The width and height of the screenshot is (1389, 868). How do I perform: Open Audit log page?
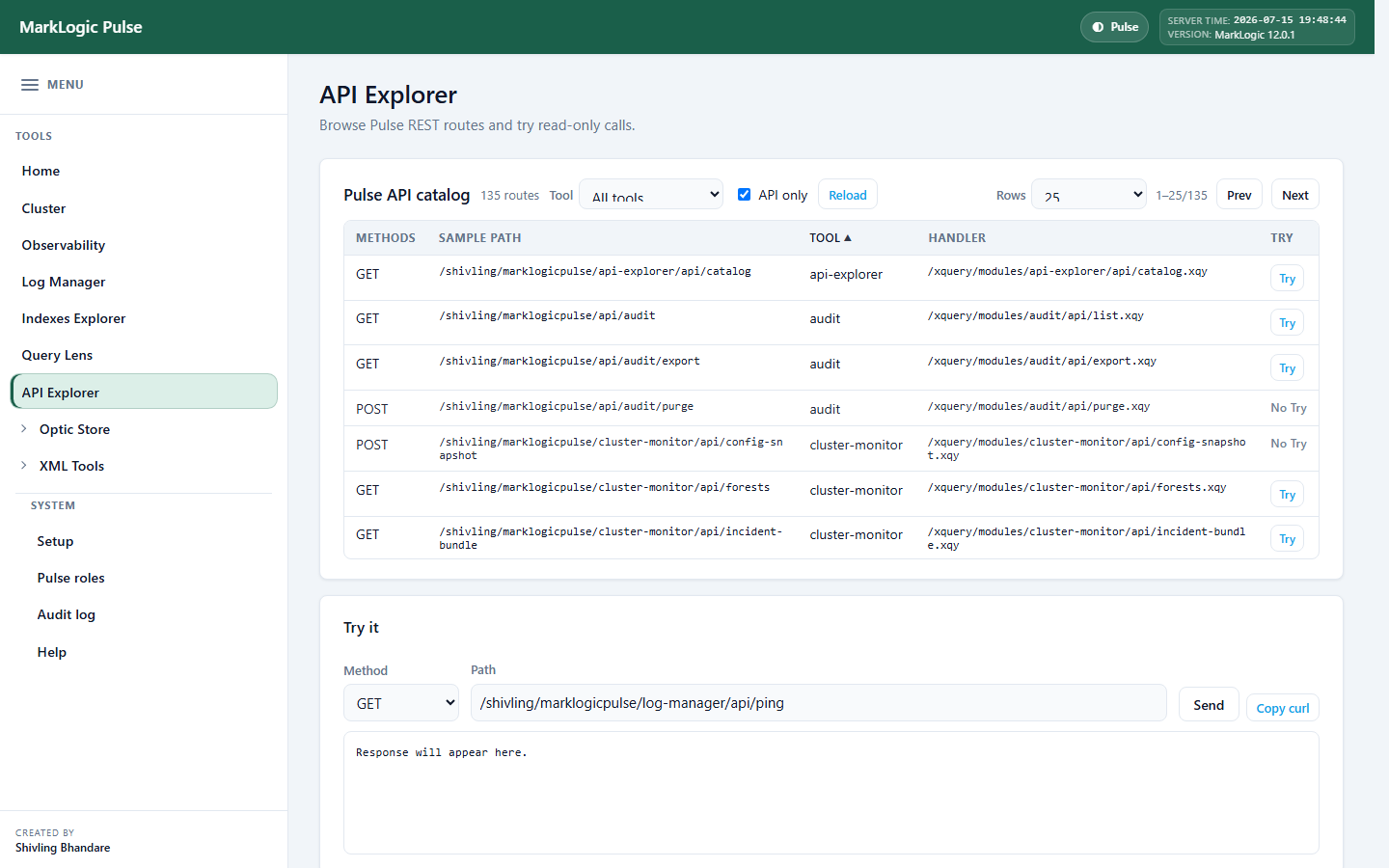[66, 614]
